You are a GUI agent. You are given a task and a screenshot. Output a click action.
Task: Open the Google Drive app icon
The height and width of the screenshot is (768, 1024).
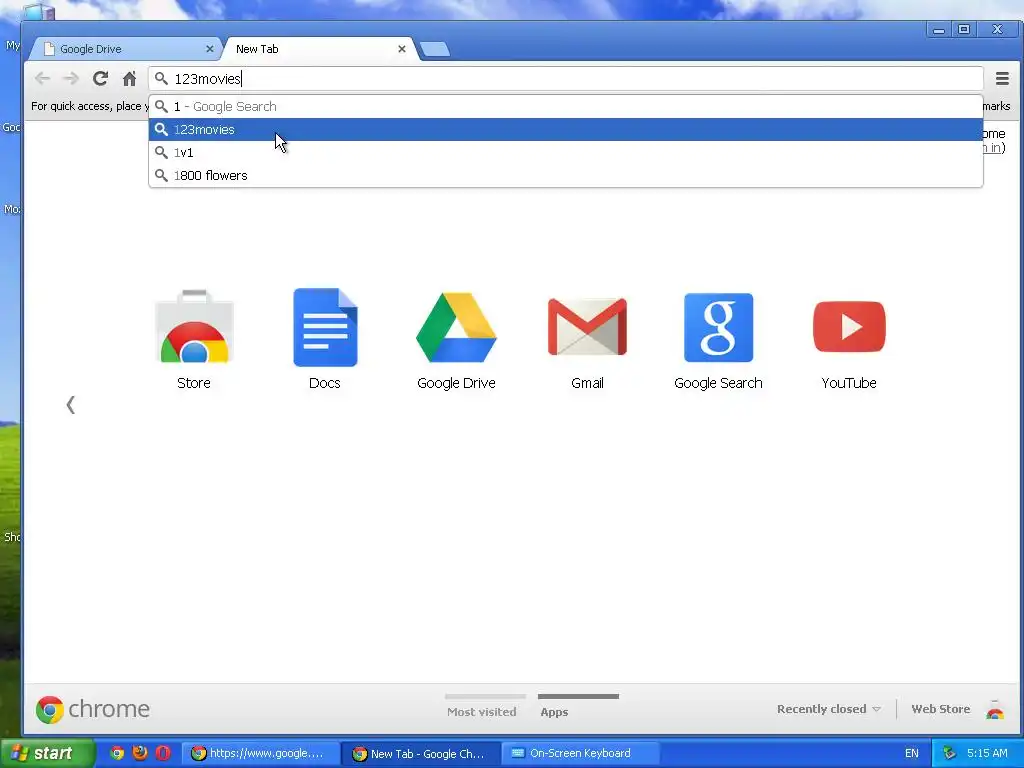[x=456, y=327]
